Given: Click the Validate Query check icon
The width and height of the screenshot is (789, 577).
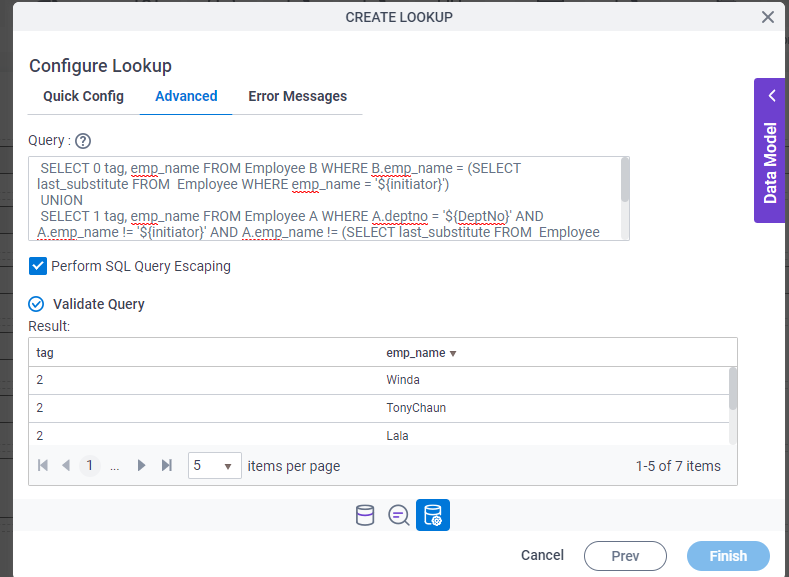Looking at the screenshot, I should (x=37, y=304).
